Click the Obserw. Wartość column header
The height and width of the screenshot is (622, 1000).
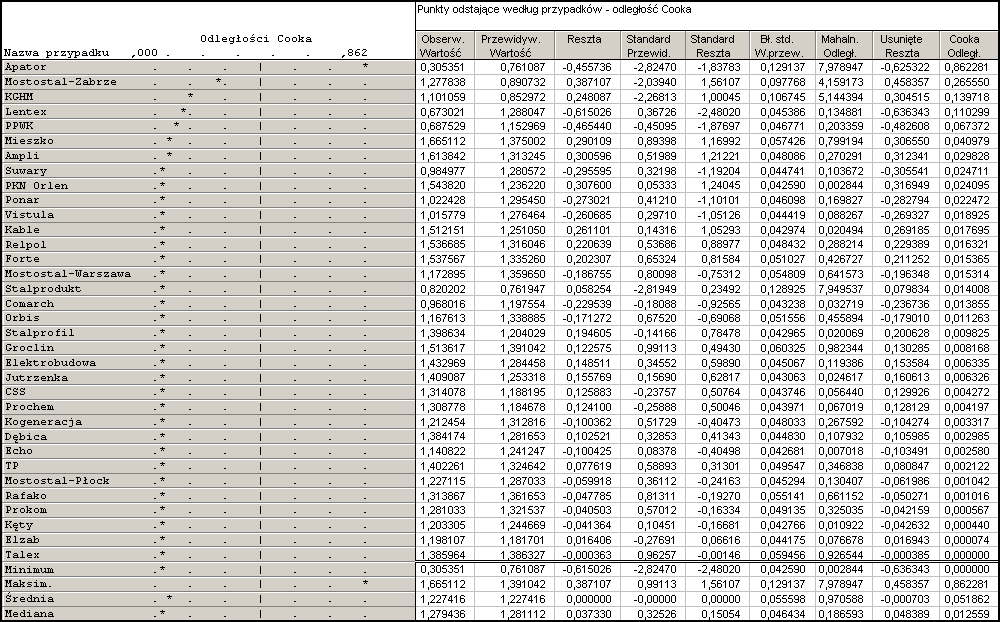445,46
